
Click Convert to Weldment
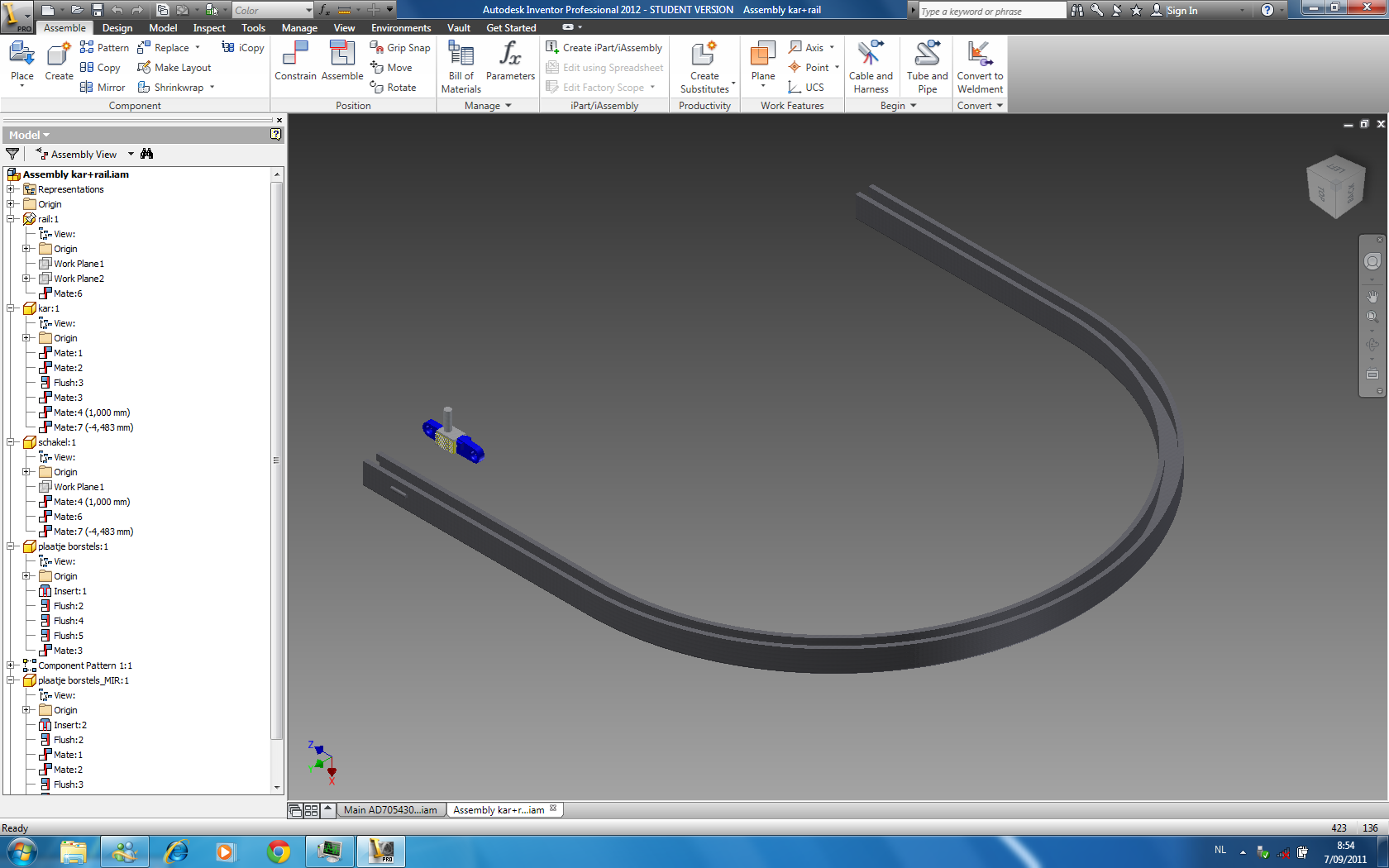coord(980,67)
